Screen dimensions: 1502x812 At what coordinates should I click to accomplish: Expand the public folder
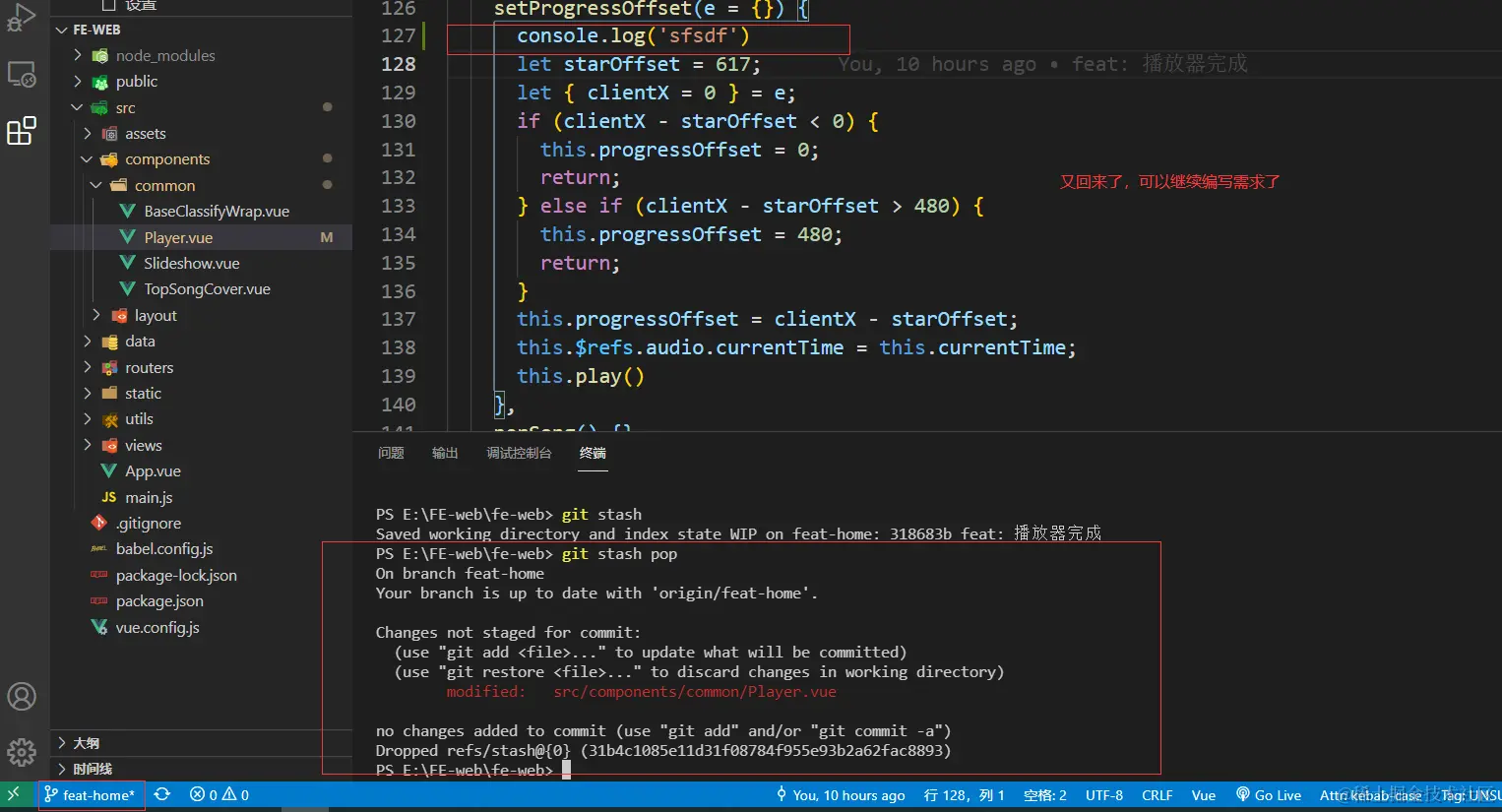(78, 82)
